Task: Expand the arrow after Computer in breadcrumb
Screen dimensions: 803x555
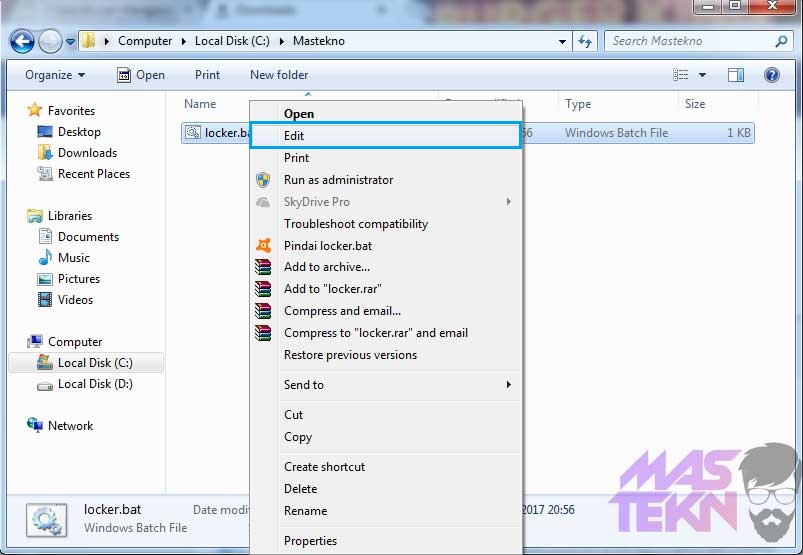Action: tap(183, 41)
